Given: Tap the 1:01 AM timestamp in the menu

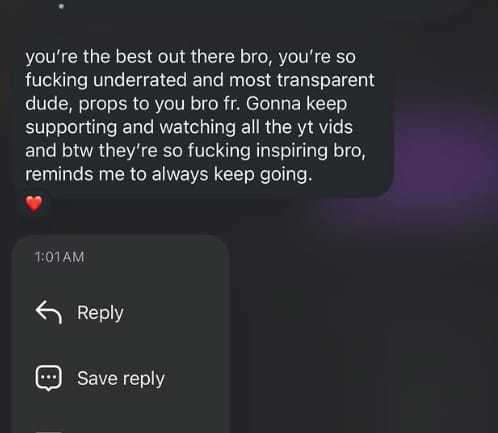Looking at the screenshot, I should [59, 257].
